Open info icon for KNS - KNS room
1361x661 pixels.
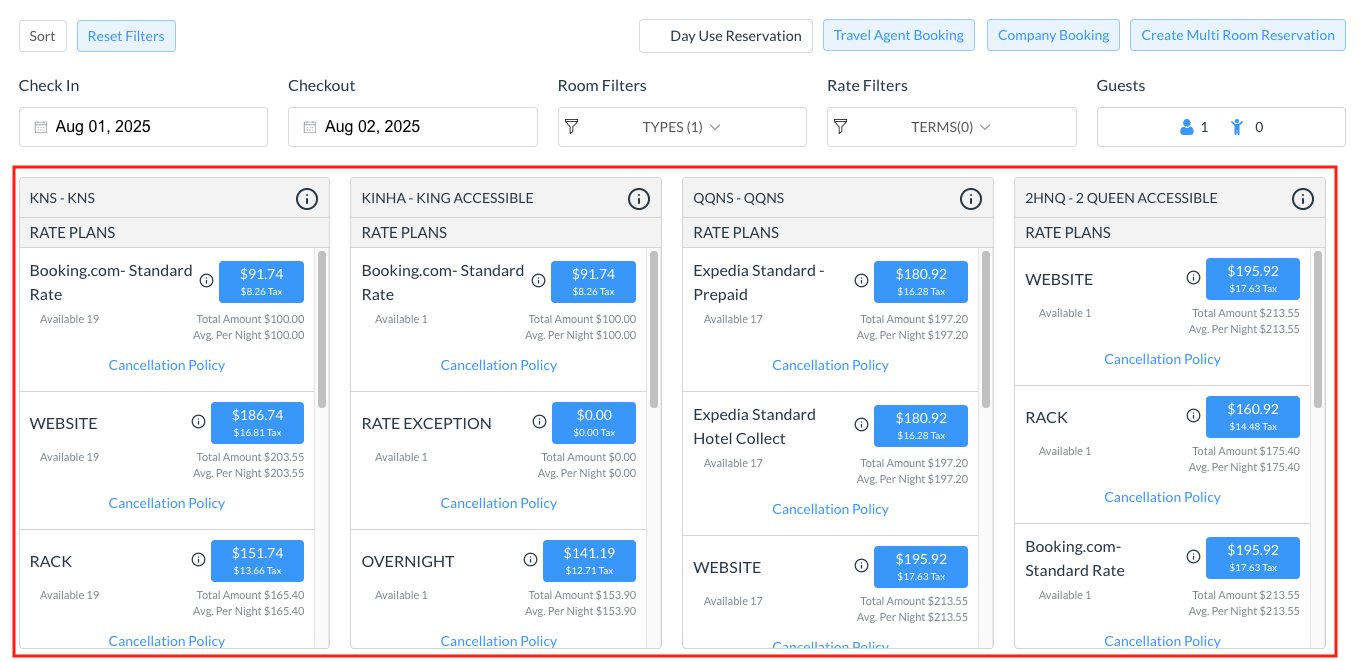tap(307, 199)
